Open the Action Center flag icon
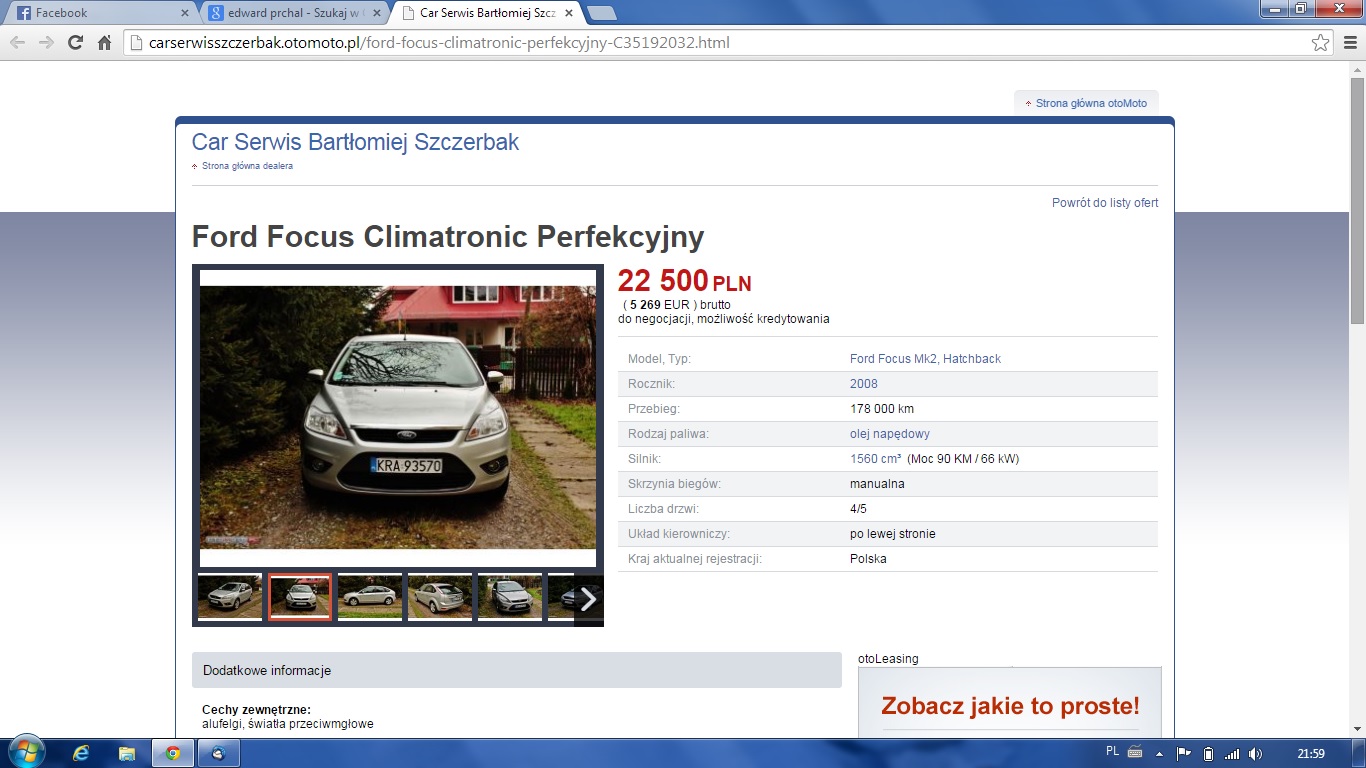This screenshot has width=1366, height=768. pyautogui.click(x=1183, y=753)
